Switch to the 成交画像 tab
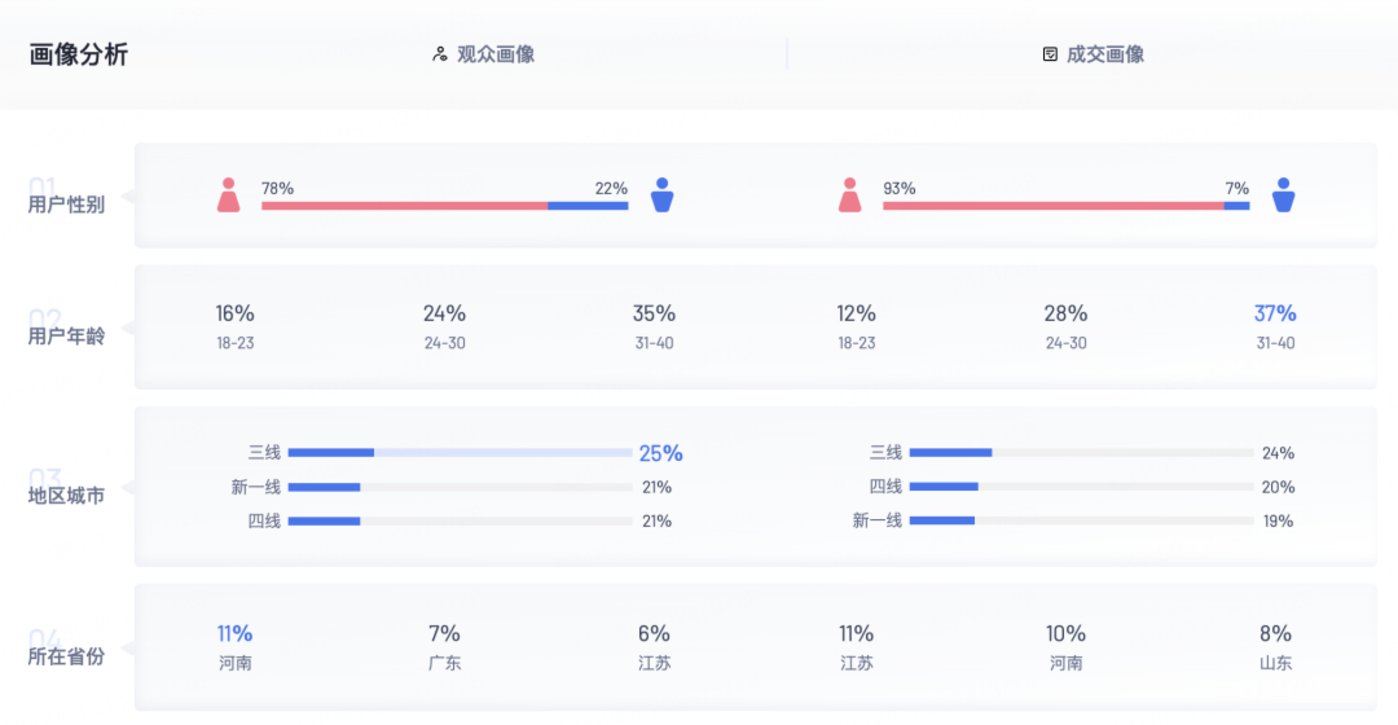The height and width of the screenshot is (725, 1398). tap(1105, 54)
